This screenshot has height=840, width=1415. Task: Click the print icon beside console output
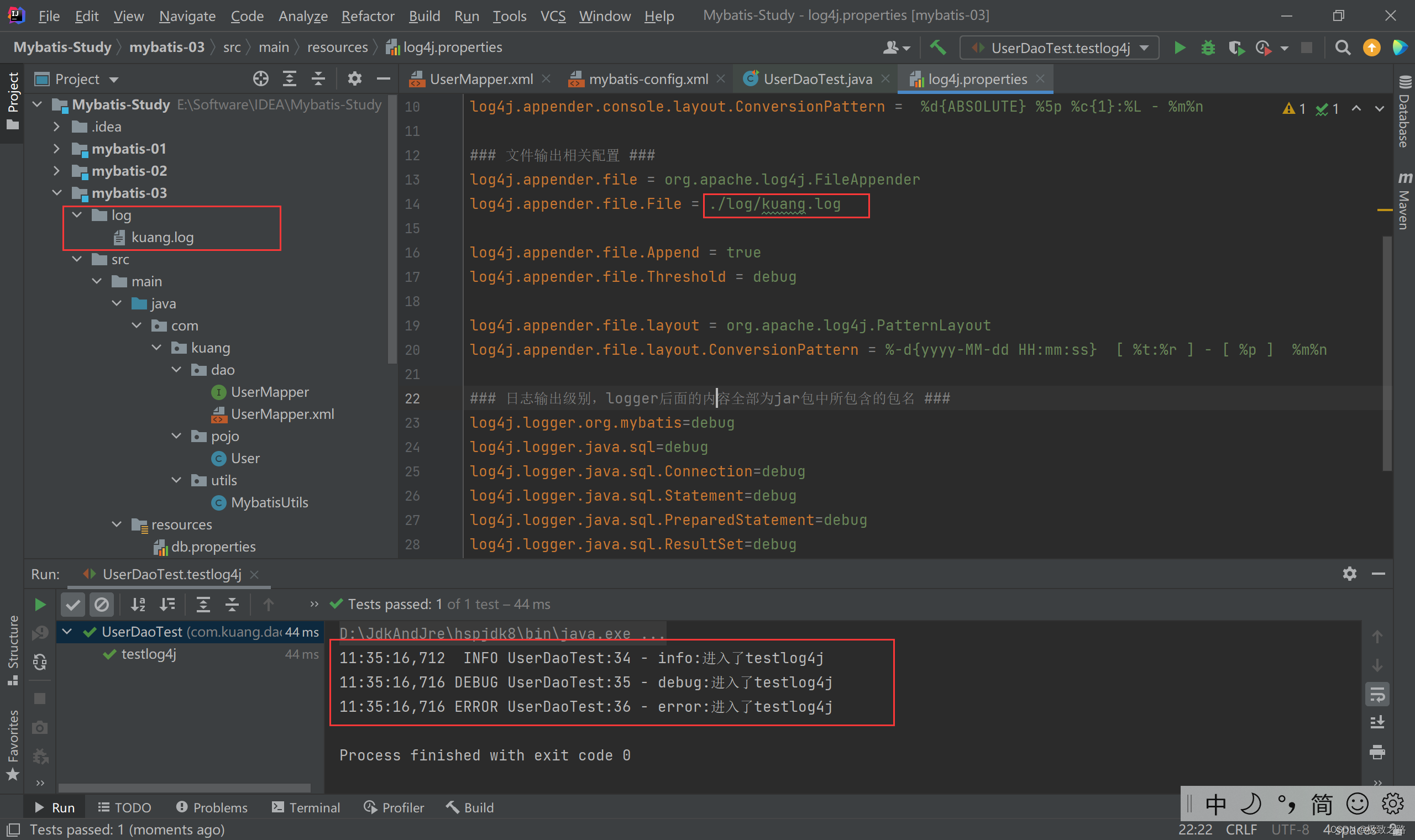point(1377,752)
